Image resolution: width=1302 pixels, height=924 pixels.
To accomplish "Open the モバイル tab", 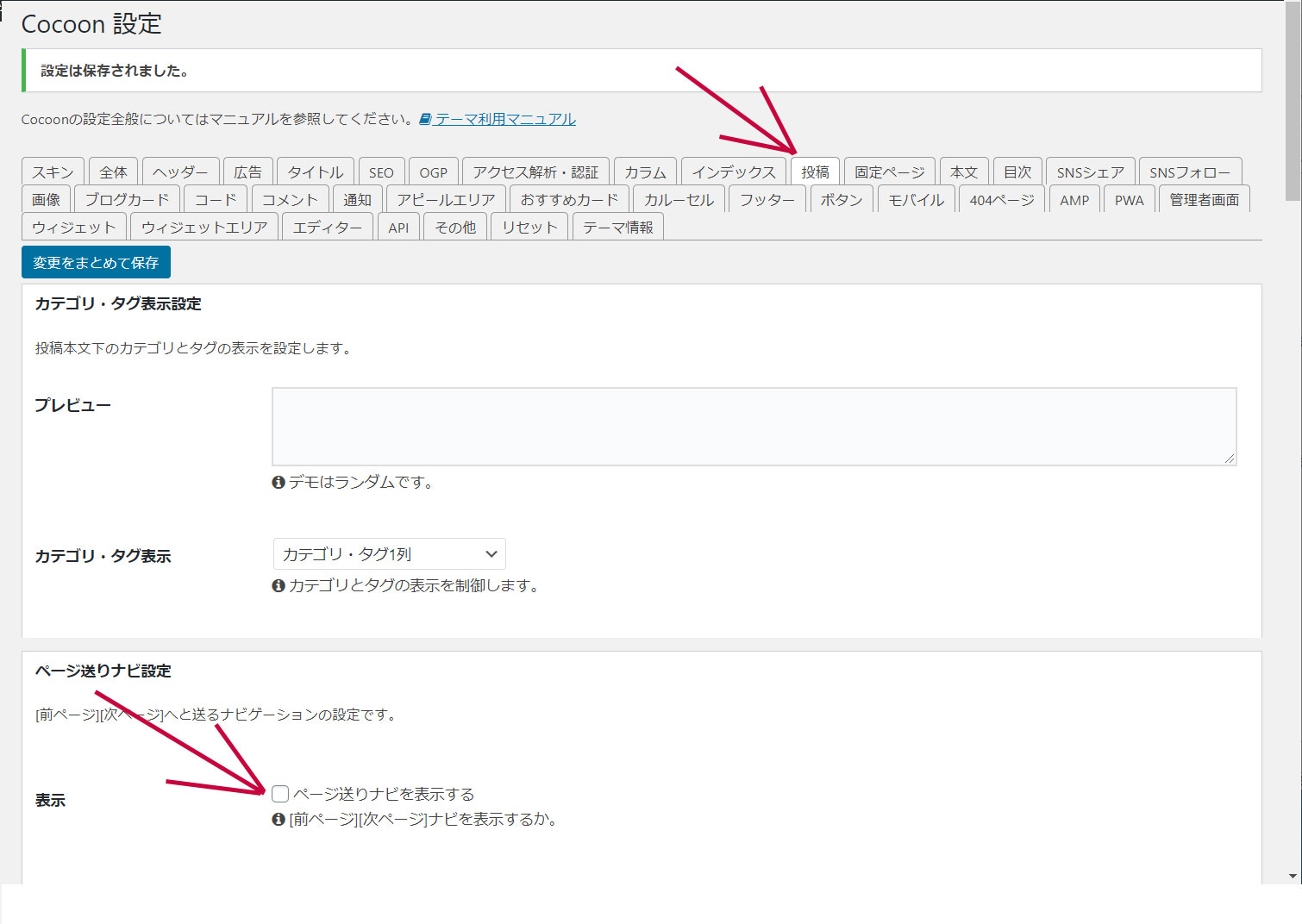I will coord(916,199).
